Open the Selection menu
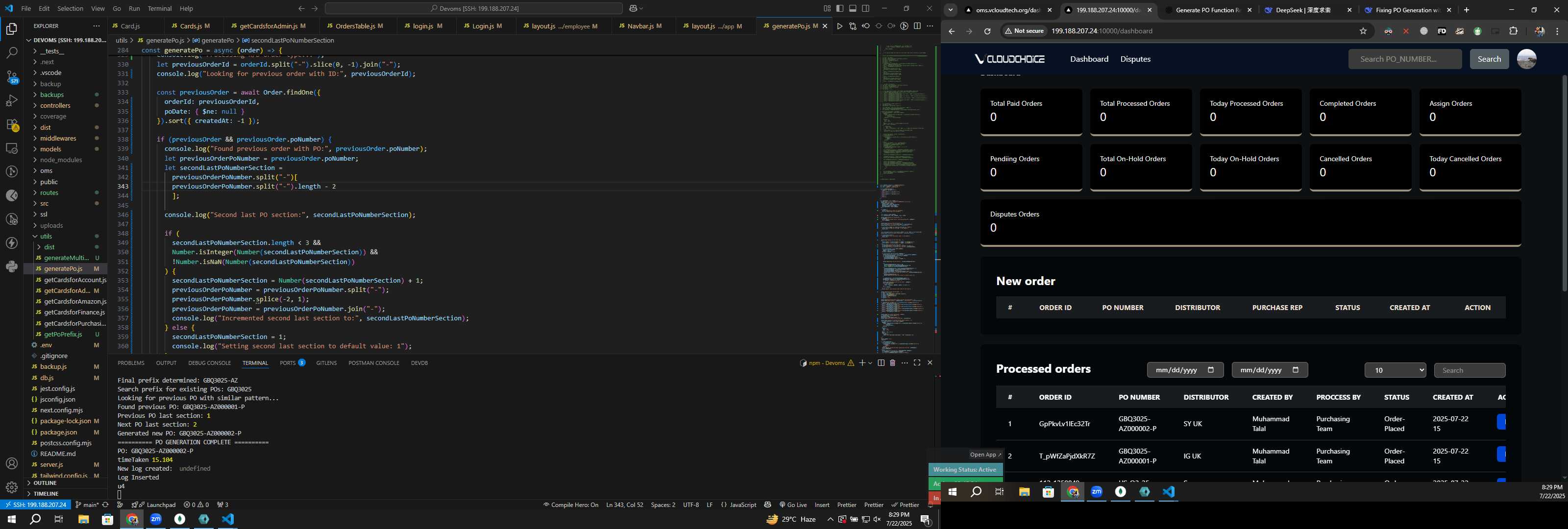1568x529 pixels. coord(70,8)
